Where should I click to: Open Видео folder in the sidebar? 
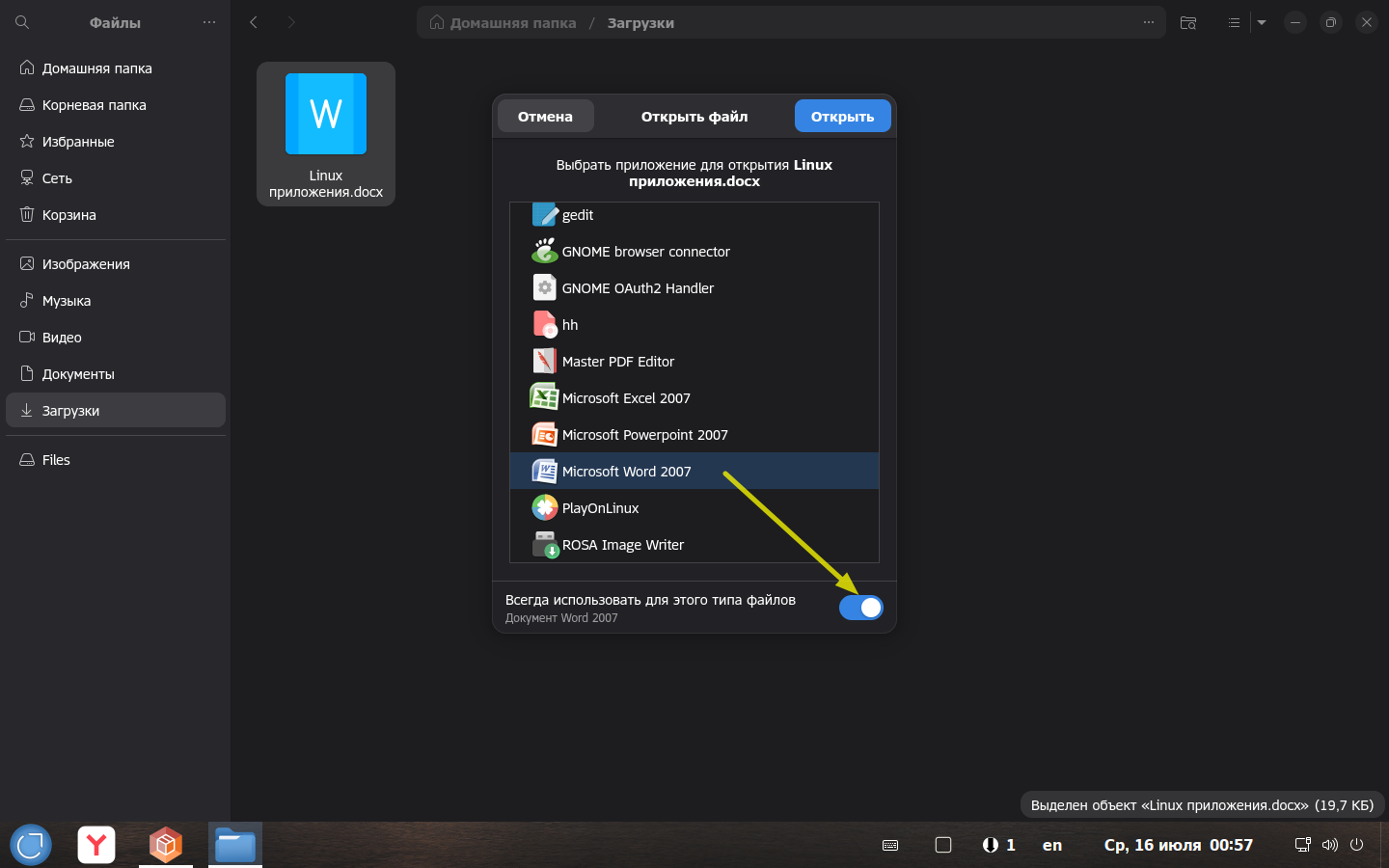click(x=116, y=338)
